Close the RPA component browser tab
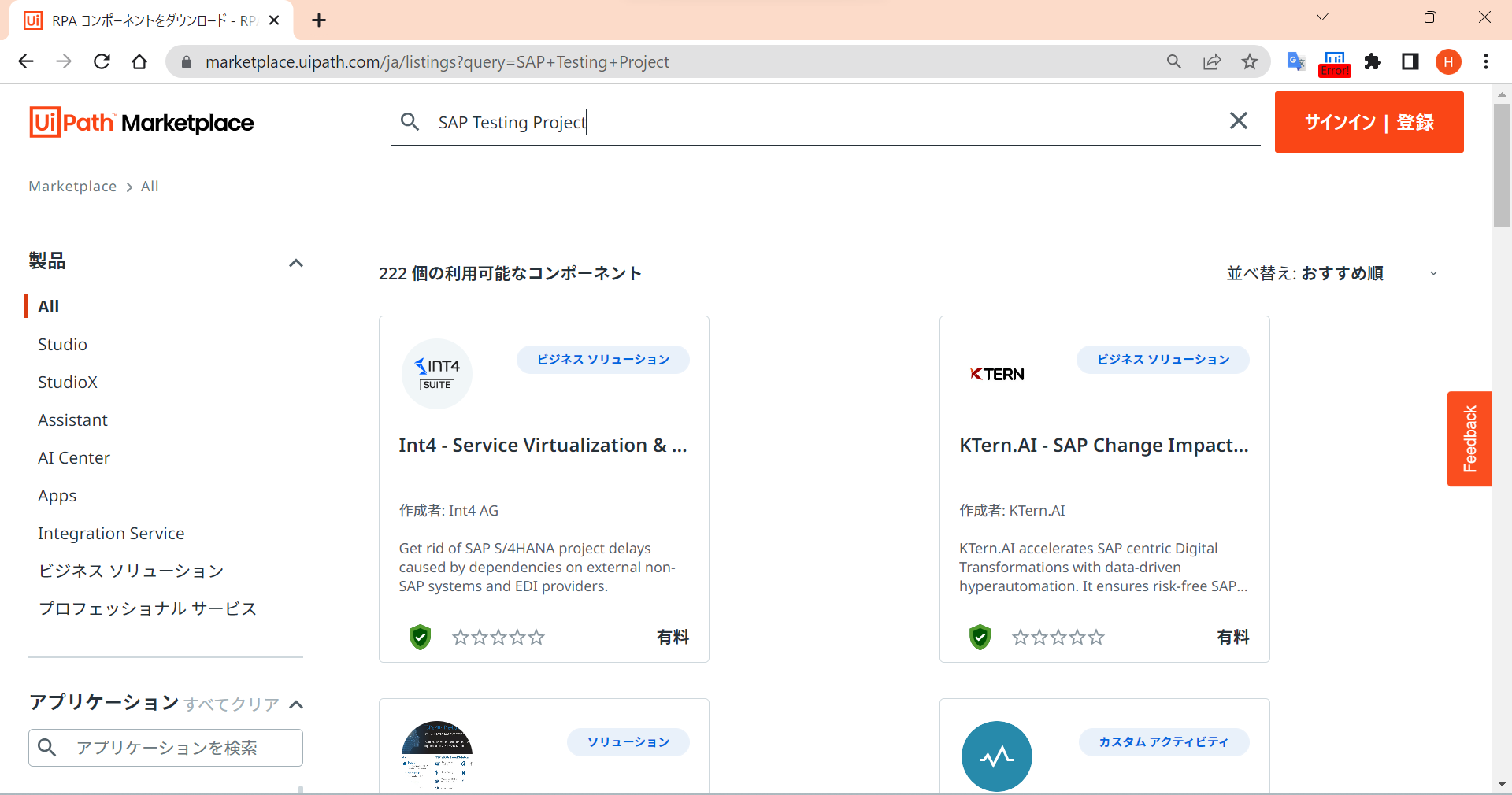This screenshot has width=1512, height=795. 274,20
